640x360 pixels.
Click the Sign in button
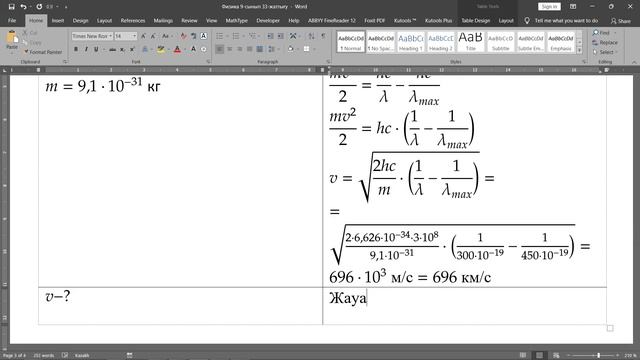pyautogui.click(x=549, y=7)
